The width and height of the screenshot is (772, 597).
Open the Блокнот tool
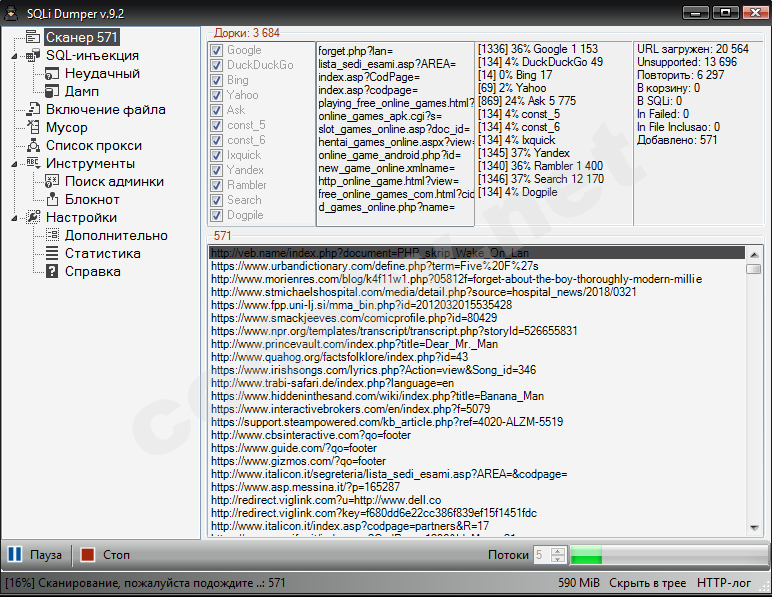[x=92, y=199]
